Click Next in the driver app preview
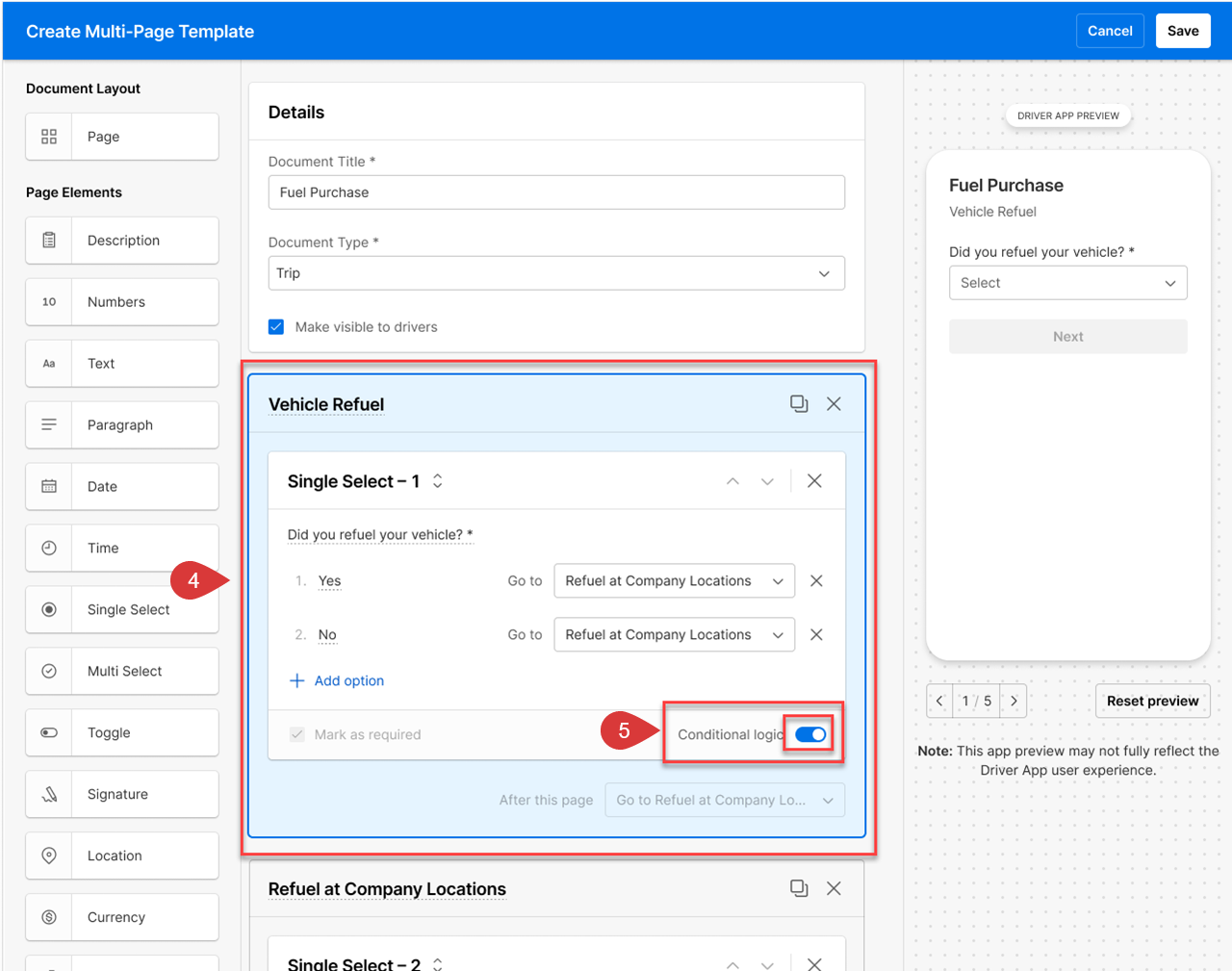 [x=1068, y=337]
